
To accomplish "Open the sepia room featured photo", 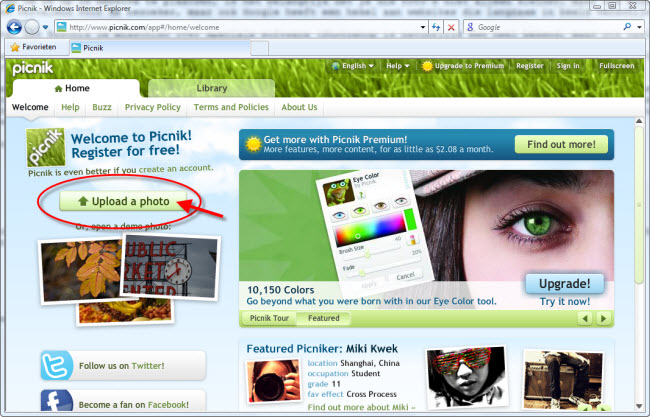I will [564, 380].
